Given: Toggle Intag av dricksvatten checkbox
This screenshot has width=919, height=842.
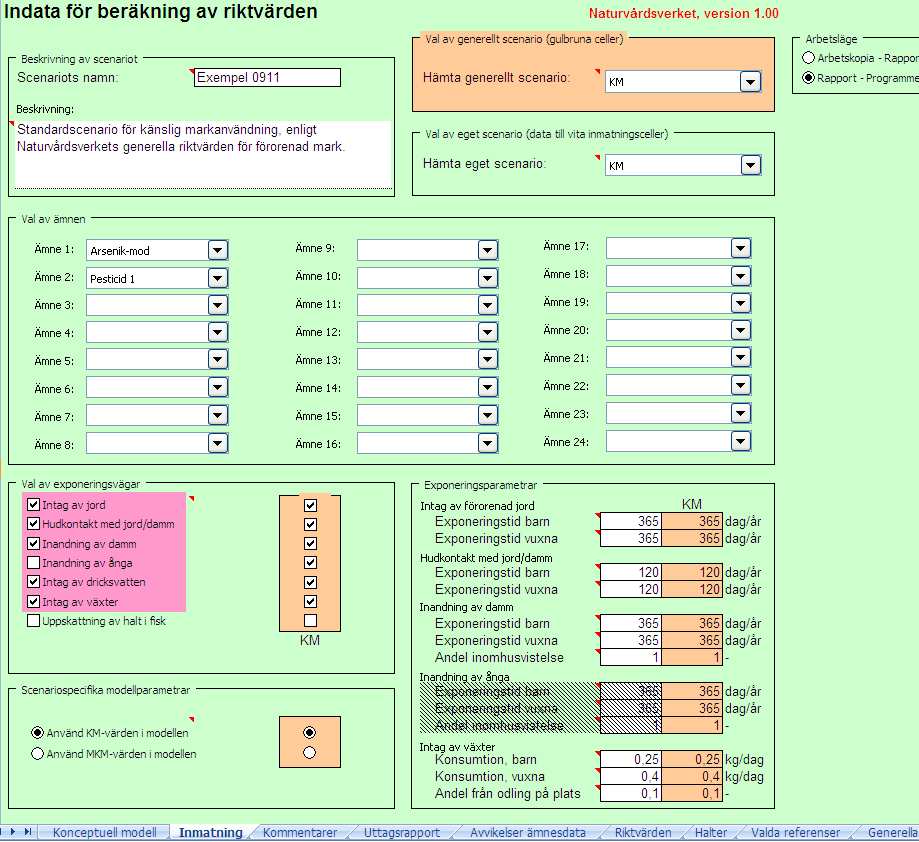Looking at the screenshot, I should [x=33, y=582].
